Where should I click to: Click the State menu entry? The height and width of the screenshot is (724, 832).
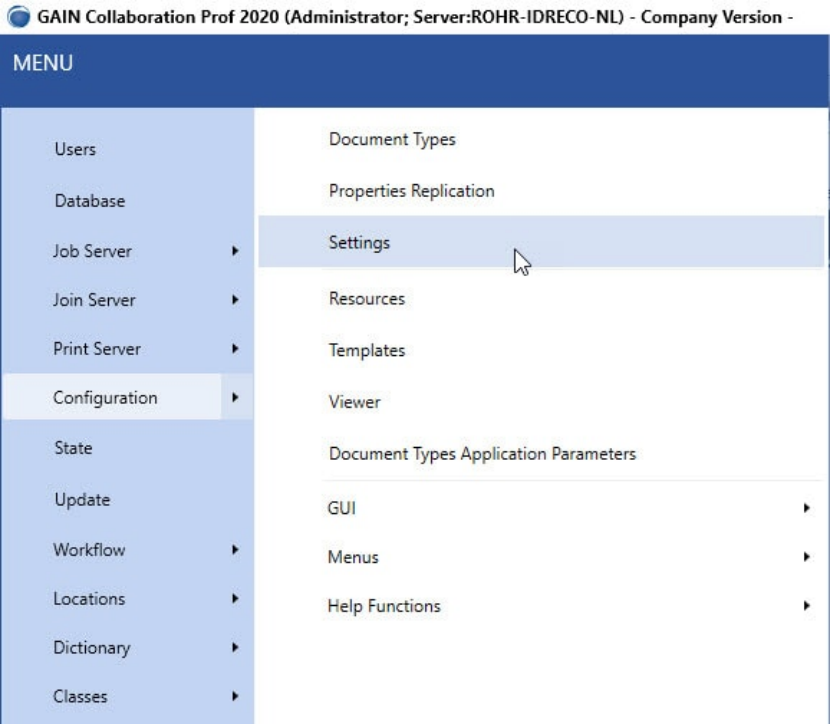pos(73,448)
